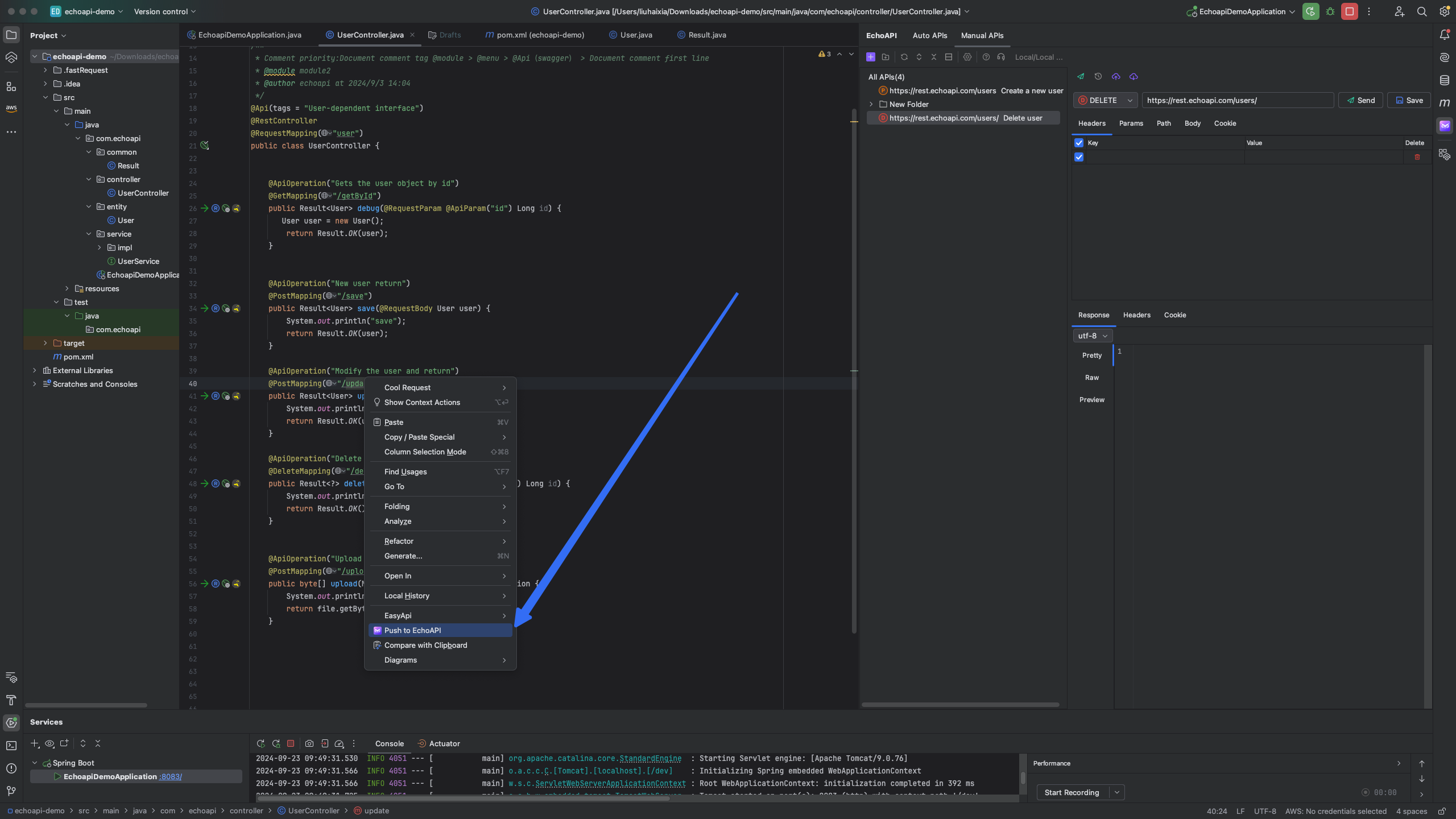This screenshot has height=819, width=1456.
Task: Click the Project tree horizontal scrollbar
Action: 86,705
